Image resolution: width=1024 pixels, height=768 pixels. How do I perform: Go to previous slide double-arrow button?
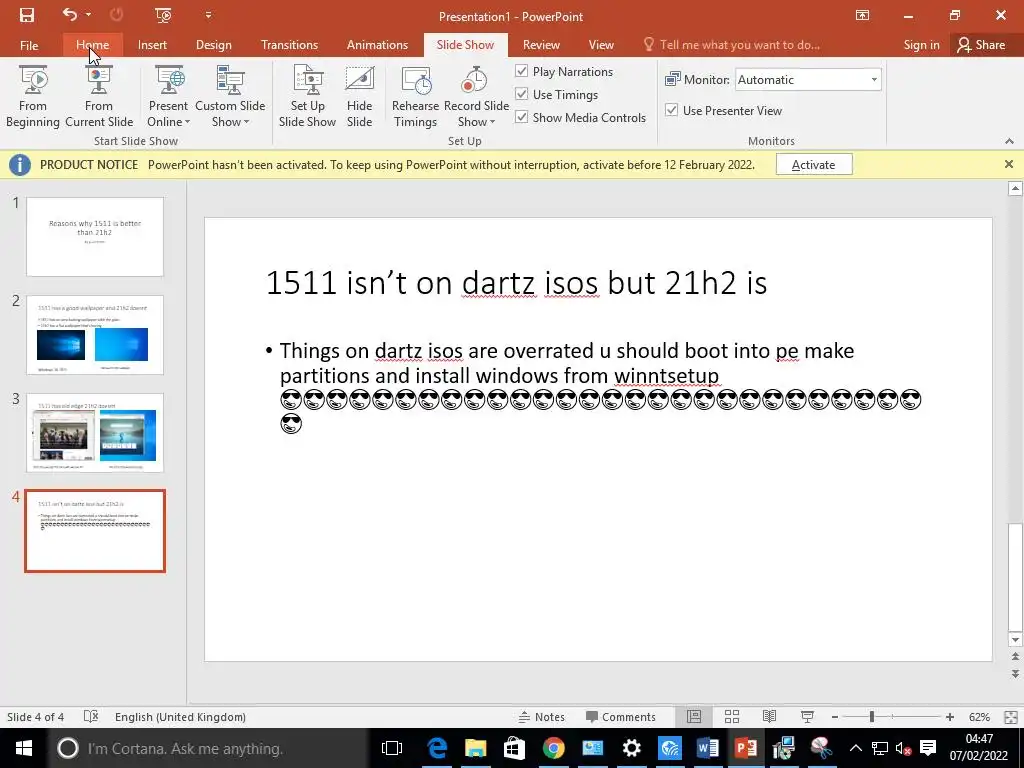pyautogui.click(x=1015, y=656)
